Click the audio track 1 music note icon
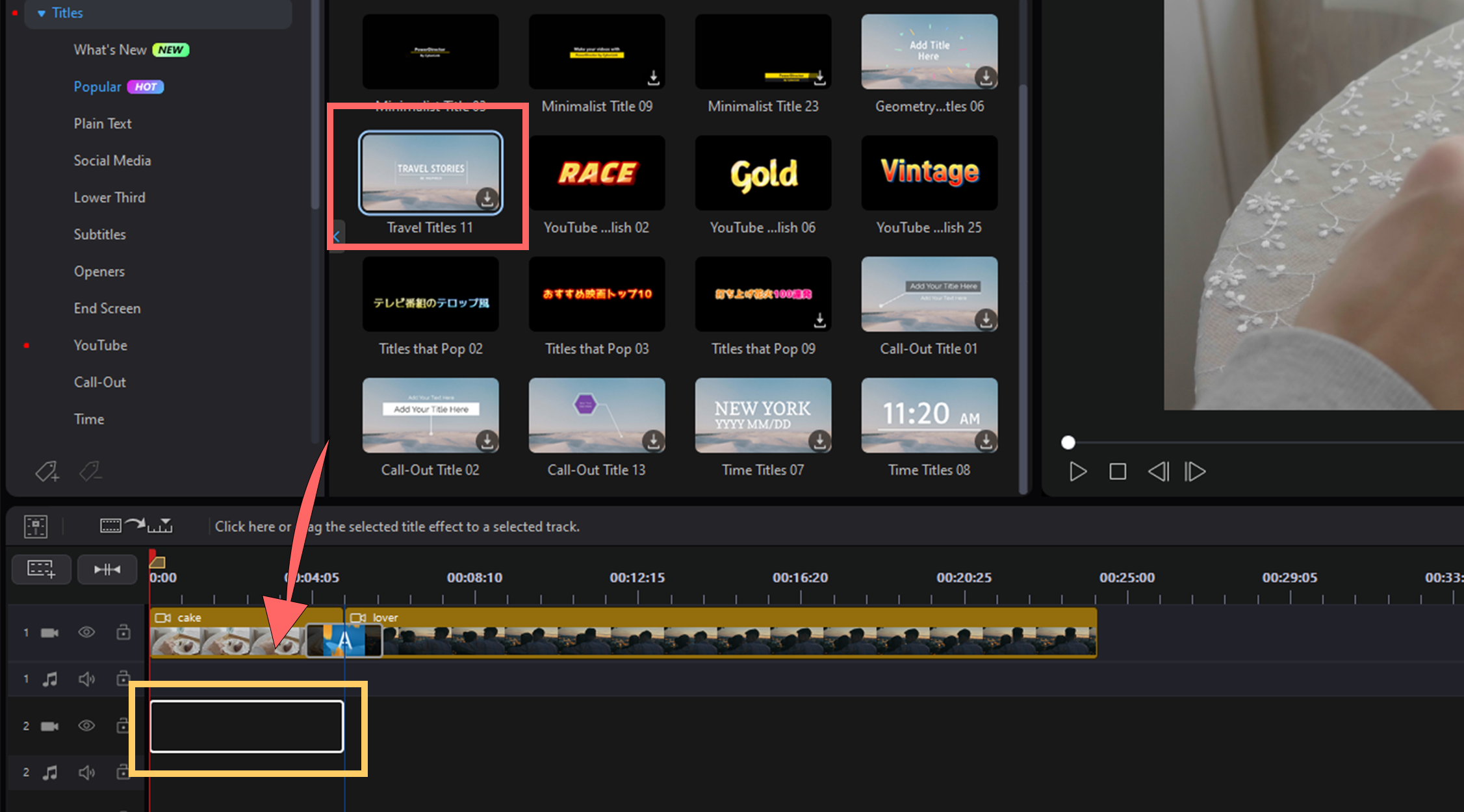The height and width of the screenshot is (812, 1464). [50, 679]
